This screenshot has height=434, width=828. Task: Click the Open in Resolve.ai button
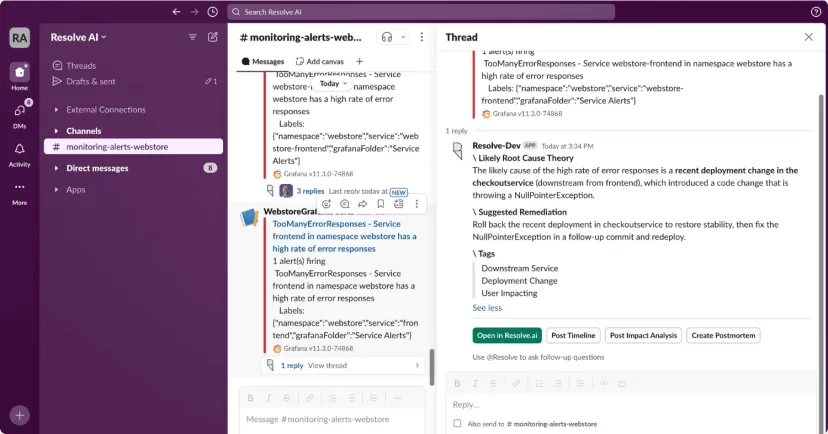507,335
